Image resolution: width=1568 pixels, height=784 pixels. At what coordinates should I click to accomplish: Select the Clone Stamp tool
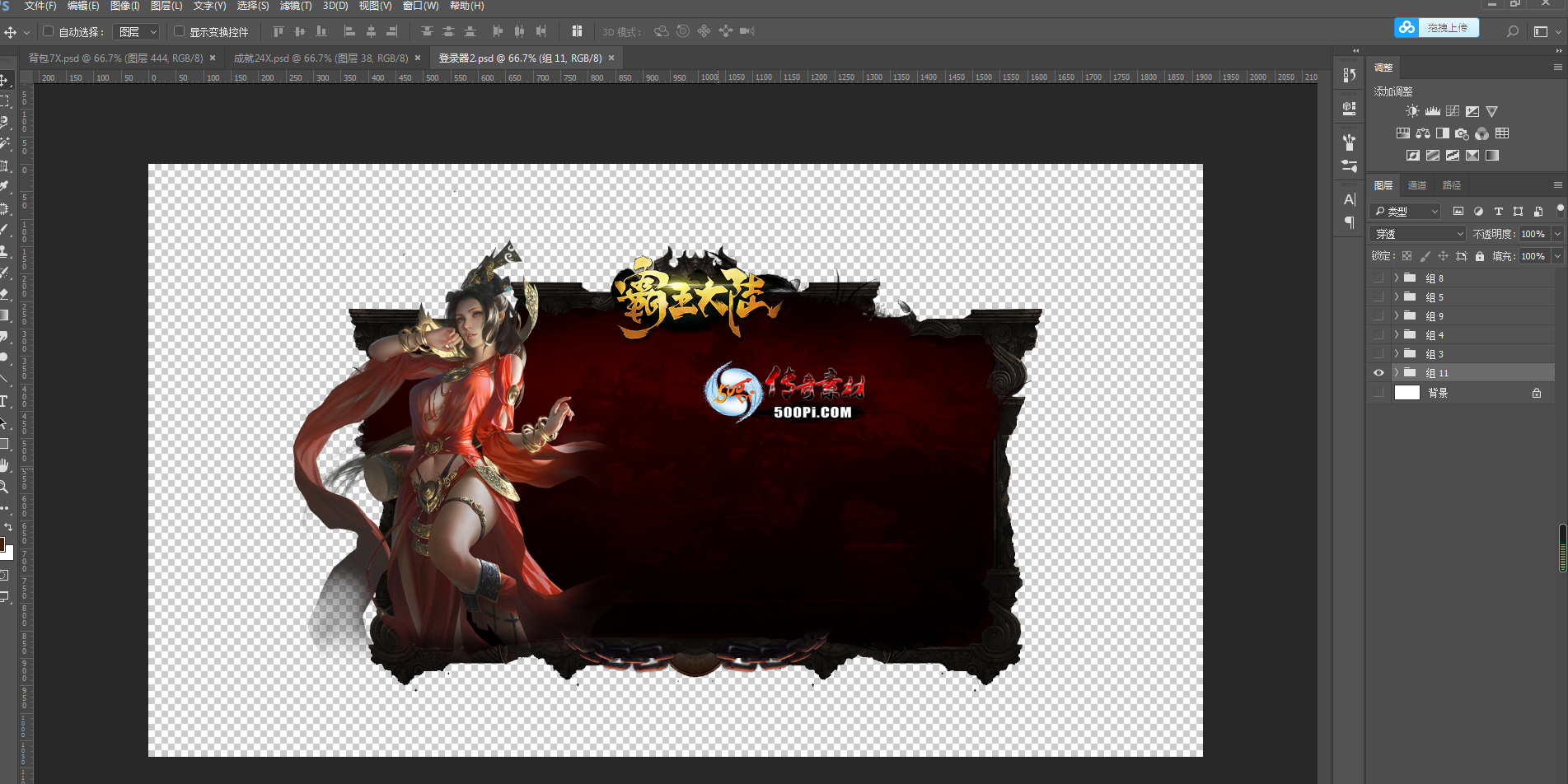point(4,251)
